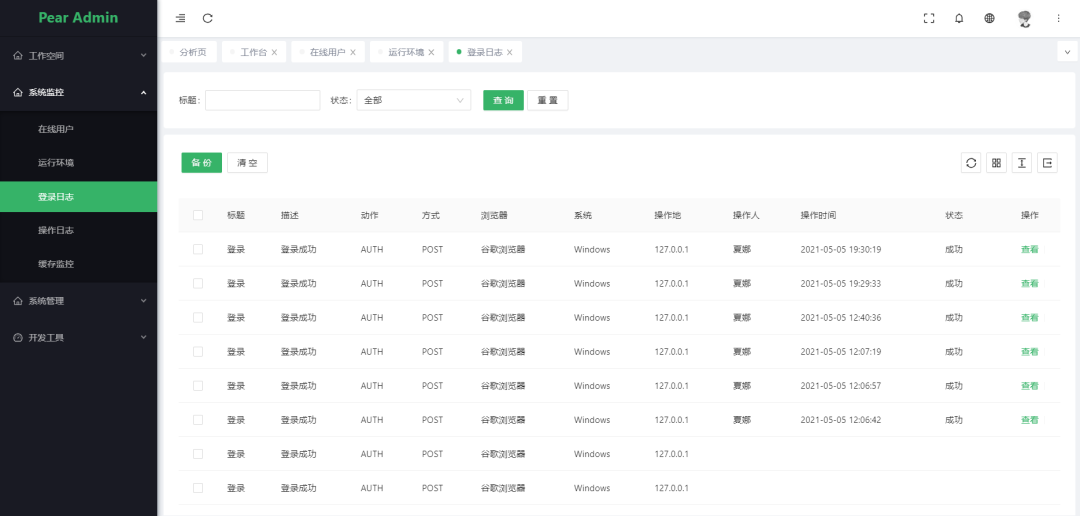This screenshot has width=1080, height=516.
Task: Open the user avatar menu
Action: (1024, 18)
